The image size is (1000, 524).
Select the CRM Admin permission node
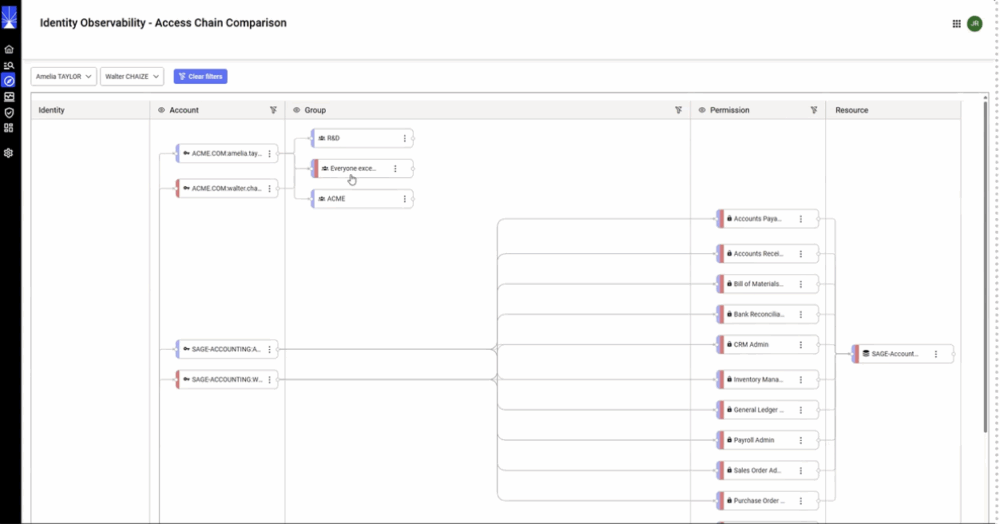click(767, 345)
